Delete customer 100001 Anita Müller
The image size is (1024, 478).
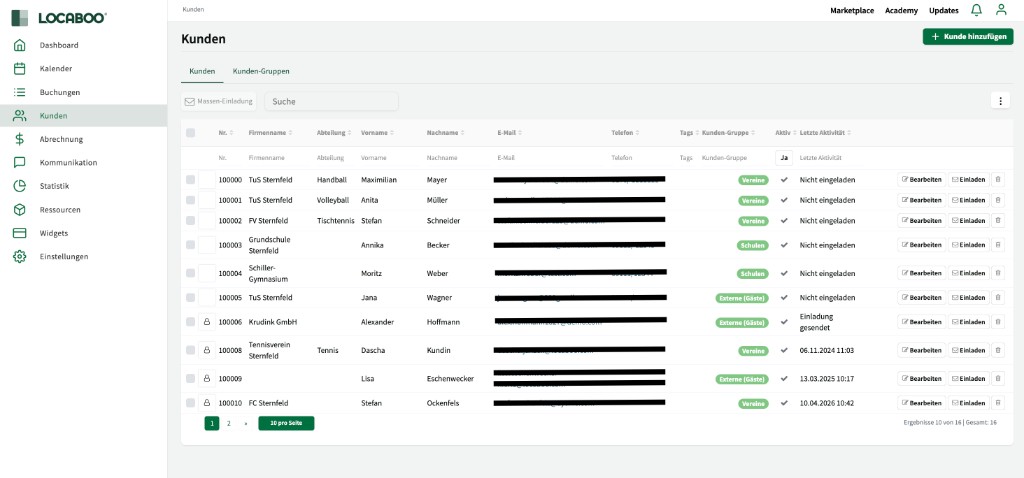click(998, 200)
